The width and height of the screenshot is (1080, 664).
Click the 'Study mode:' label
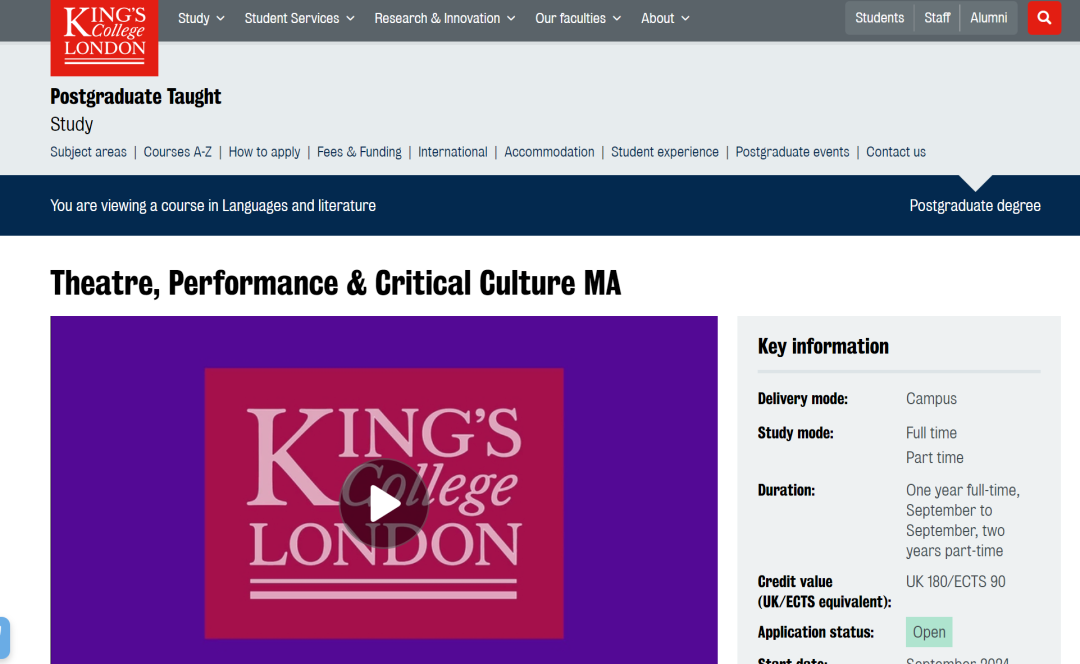point(796,433)
